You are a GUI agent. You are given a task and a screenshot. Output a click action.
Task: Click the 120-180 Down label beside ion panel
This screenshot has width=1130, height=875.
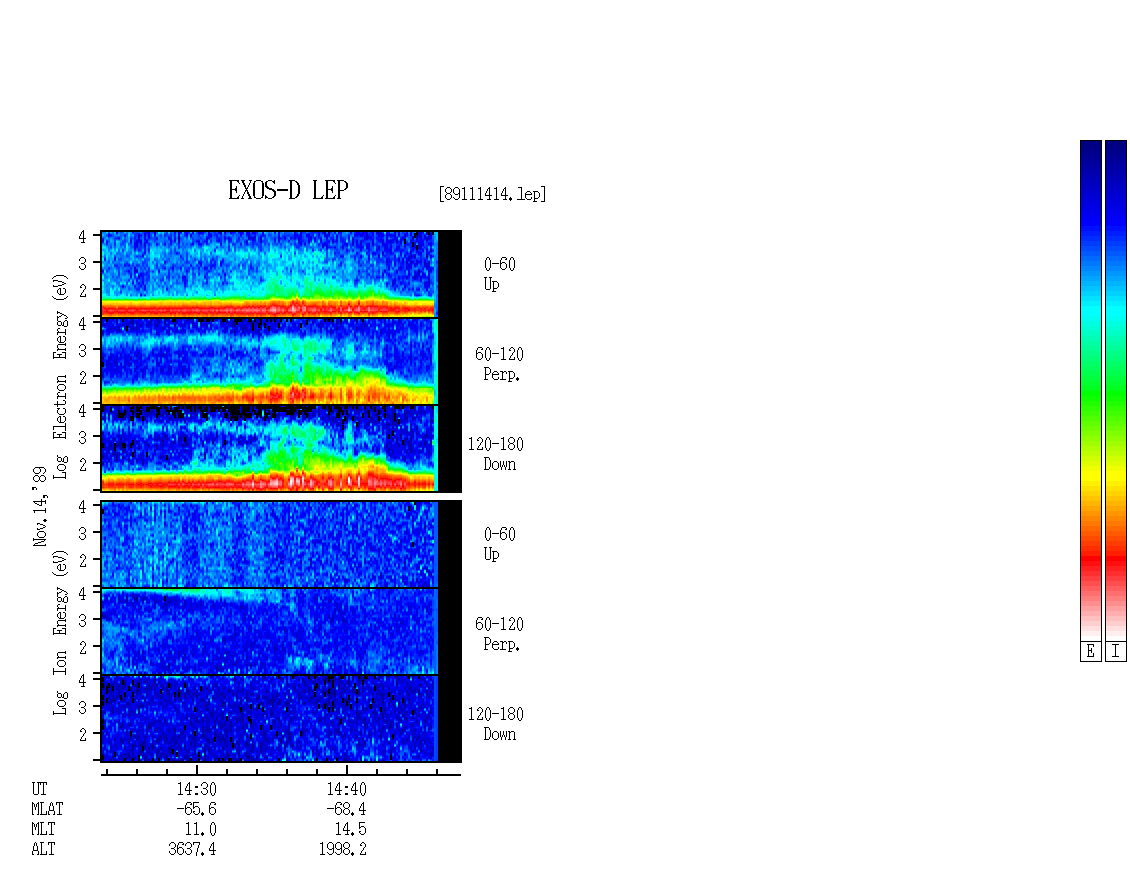(496, 724)
